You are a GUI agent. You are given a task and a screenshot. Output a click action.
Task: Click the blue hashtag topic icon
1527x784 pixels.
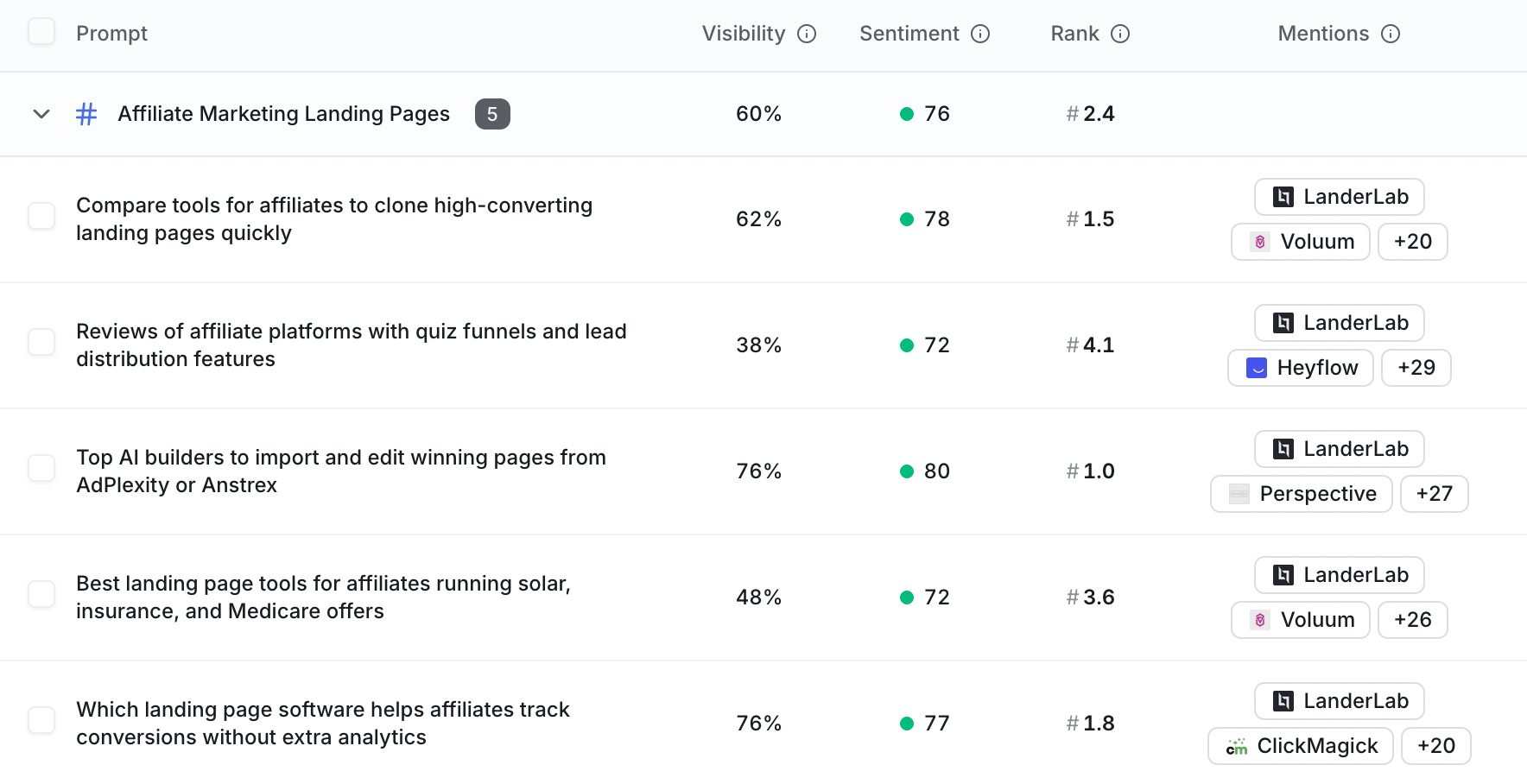click(x=86, y=114)
